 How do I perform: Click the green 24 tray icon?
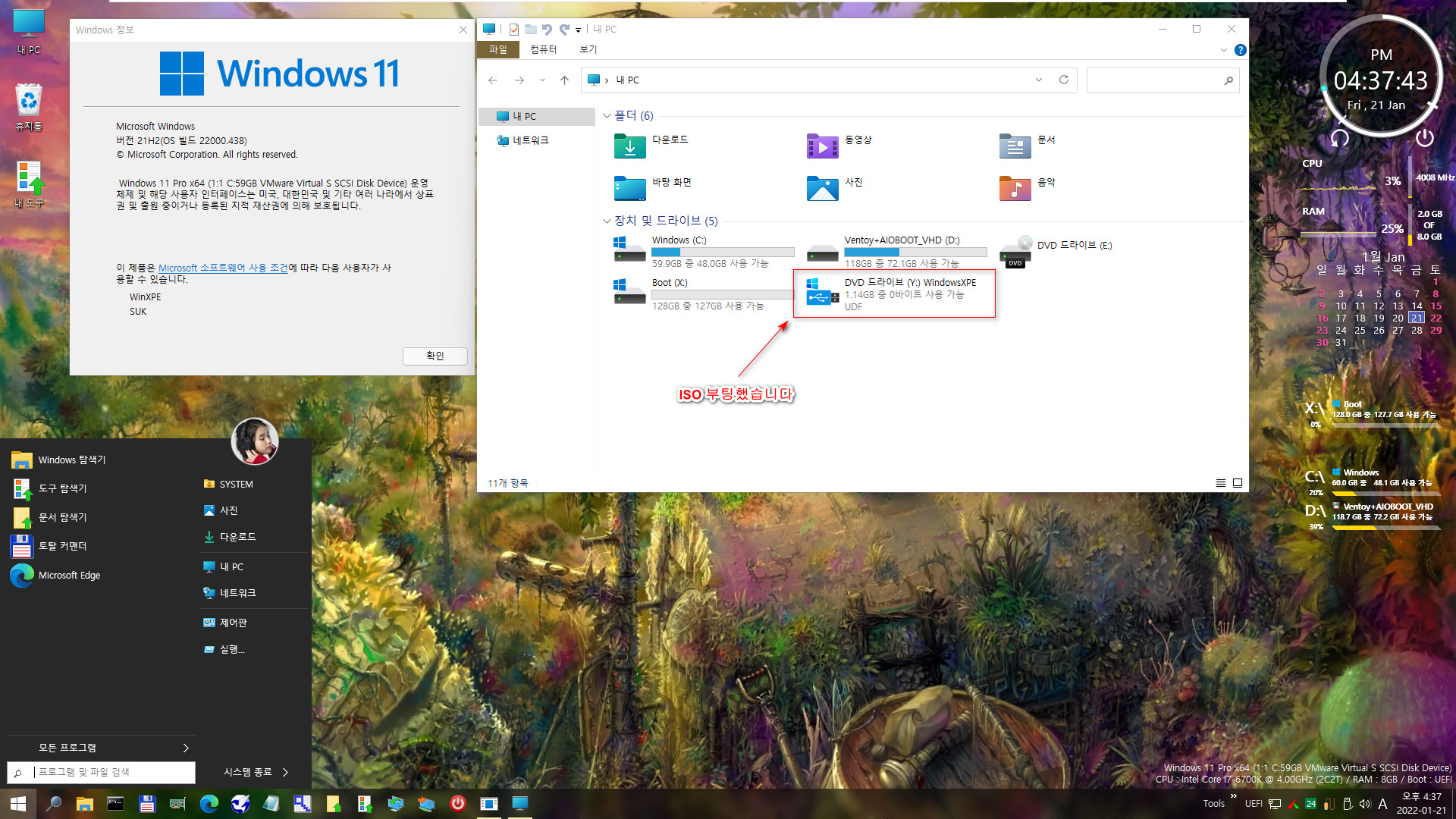[1310, 804]
